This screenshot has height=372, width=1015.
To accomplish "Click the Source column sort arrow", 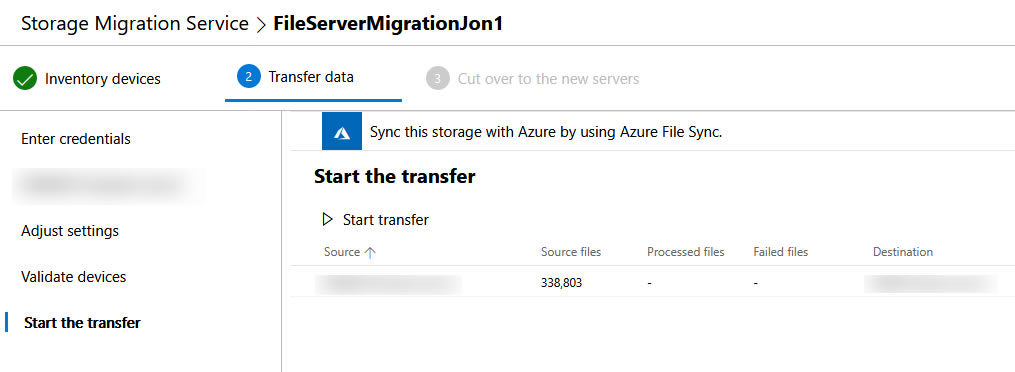I will point(370,253).
